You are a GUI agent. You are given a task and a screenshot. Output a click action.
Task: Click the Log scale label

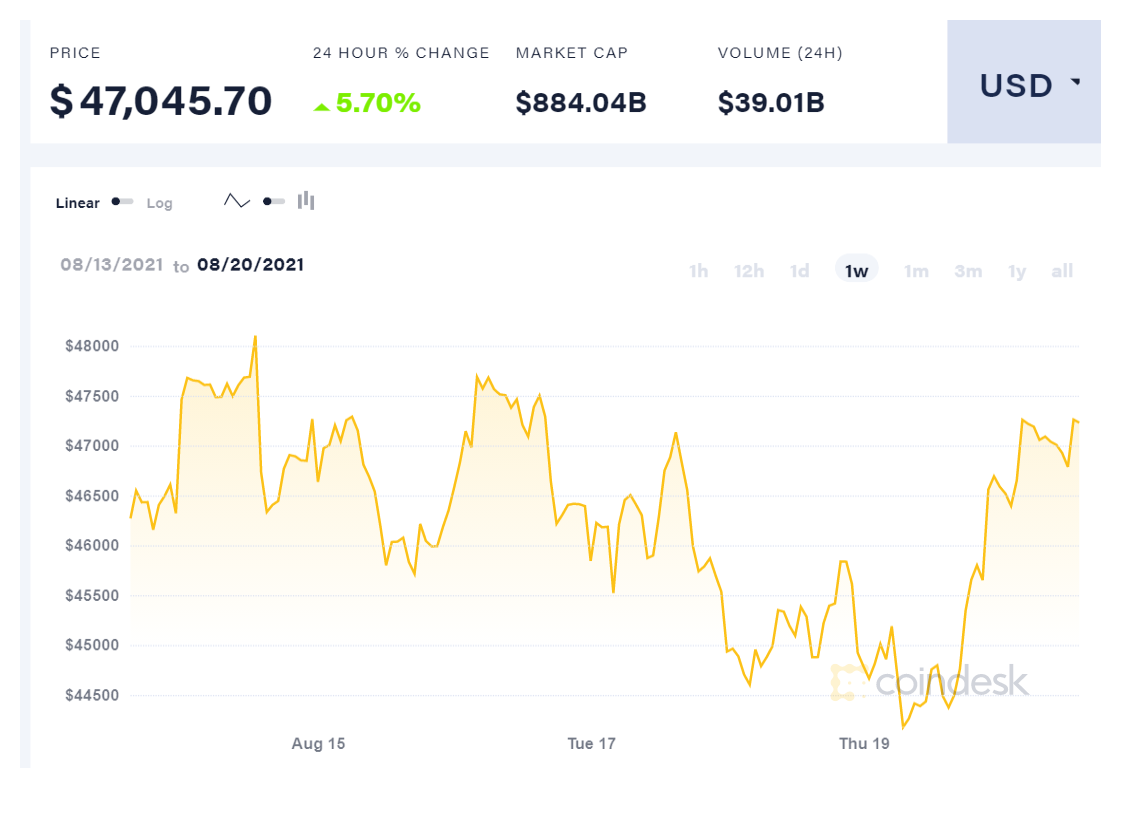coord(160,203)
